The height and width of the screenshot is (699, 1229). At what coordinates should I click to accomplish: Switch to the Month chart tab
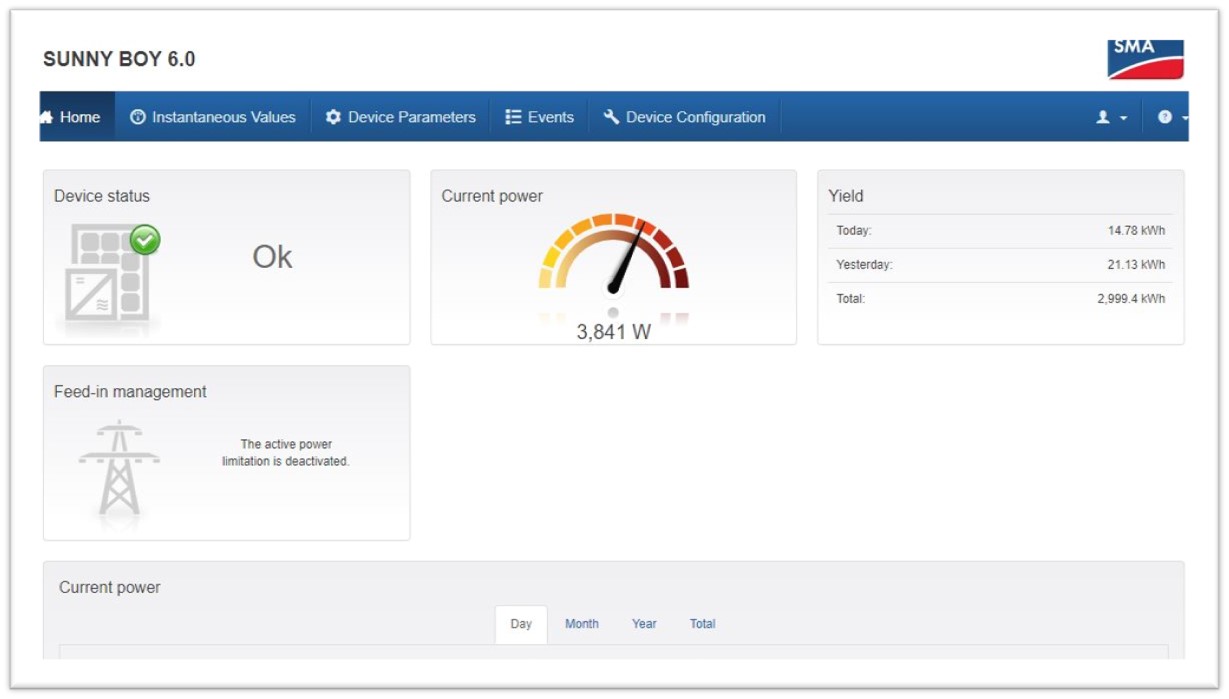pos(582,624)
